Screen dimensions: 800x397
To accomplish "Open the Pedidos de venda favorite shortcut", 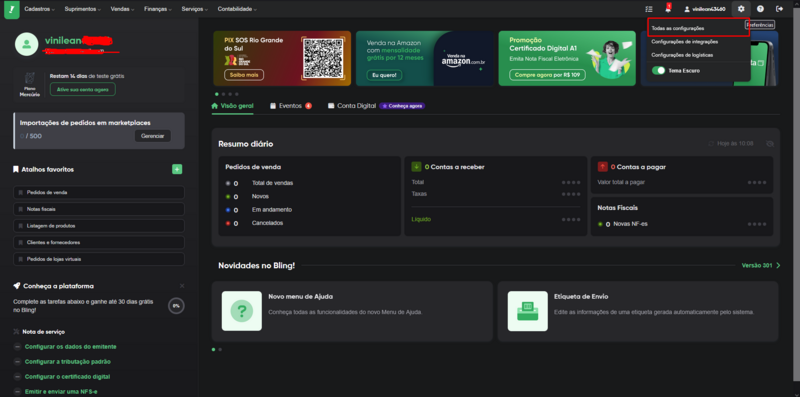I will pos(99,193).
